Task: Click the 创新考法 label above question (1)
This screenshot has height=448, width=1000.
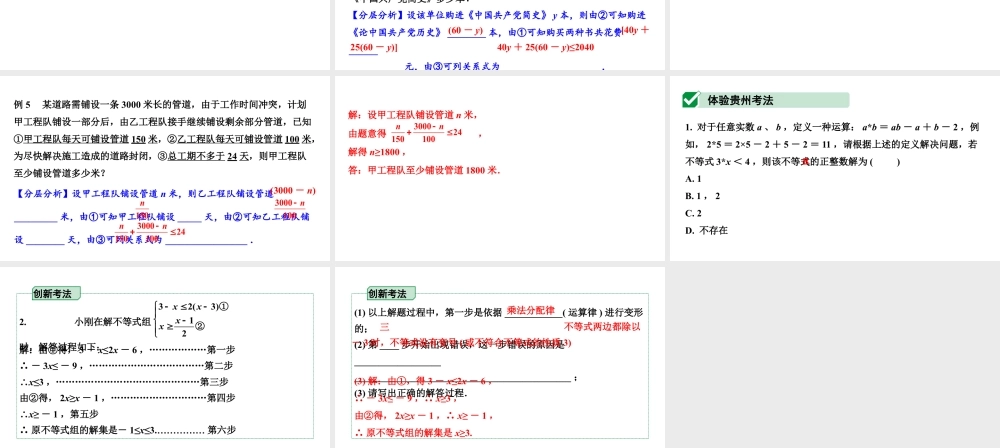Action: coord(391,294)
